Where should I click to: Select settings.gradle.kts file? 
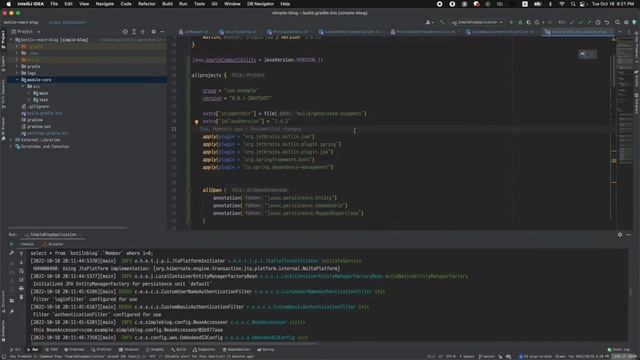45,133
